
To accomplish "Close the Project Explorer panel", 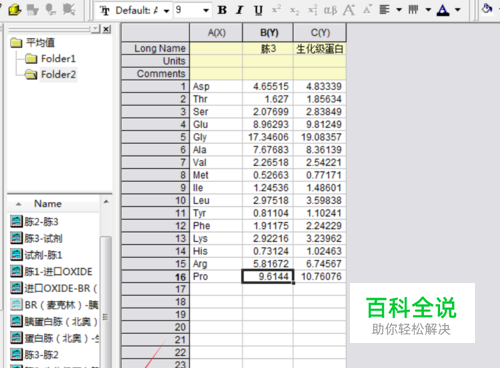I will point(106,29).
